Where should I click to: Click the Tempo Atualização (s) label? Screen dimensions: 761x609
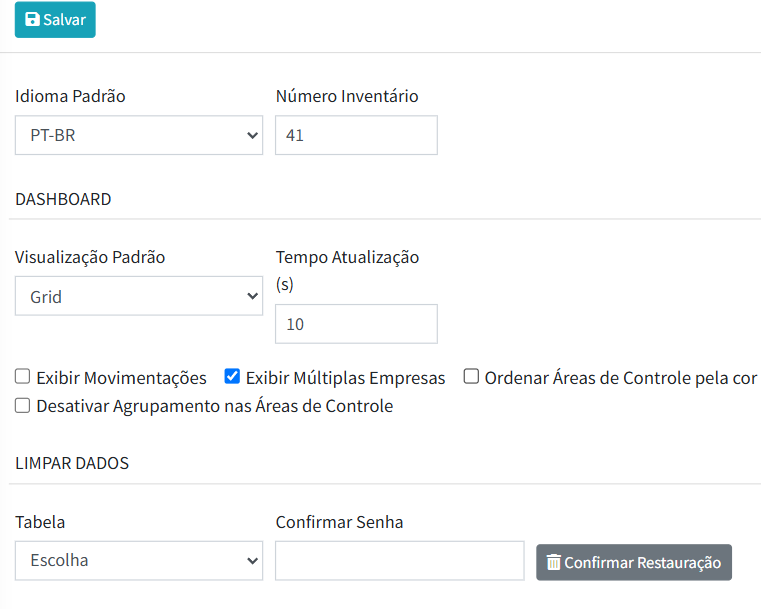coord(347,258)
